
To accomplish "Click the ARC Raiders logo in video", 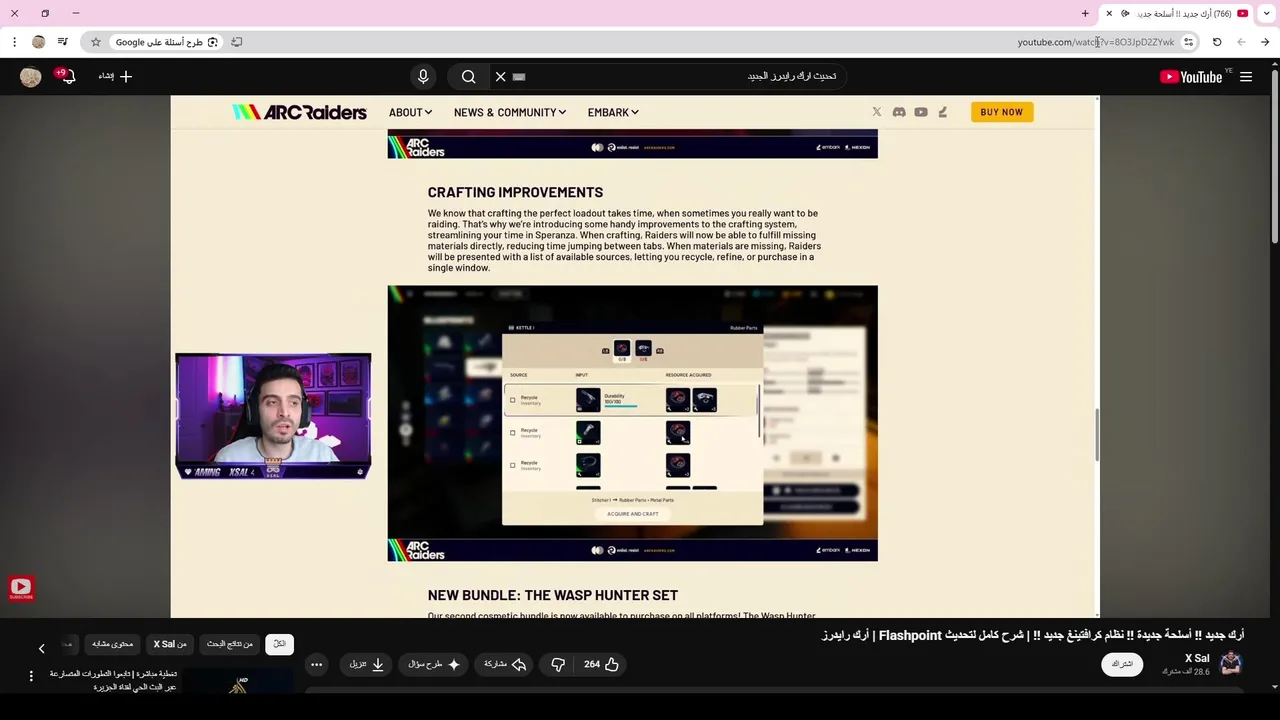I will point(300,112).
